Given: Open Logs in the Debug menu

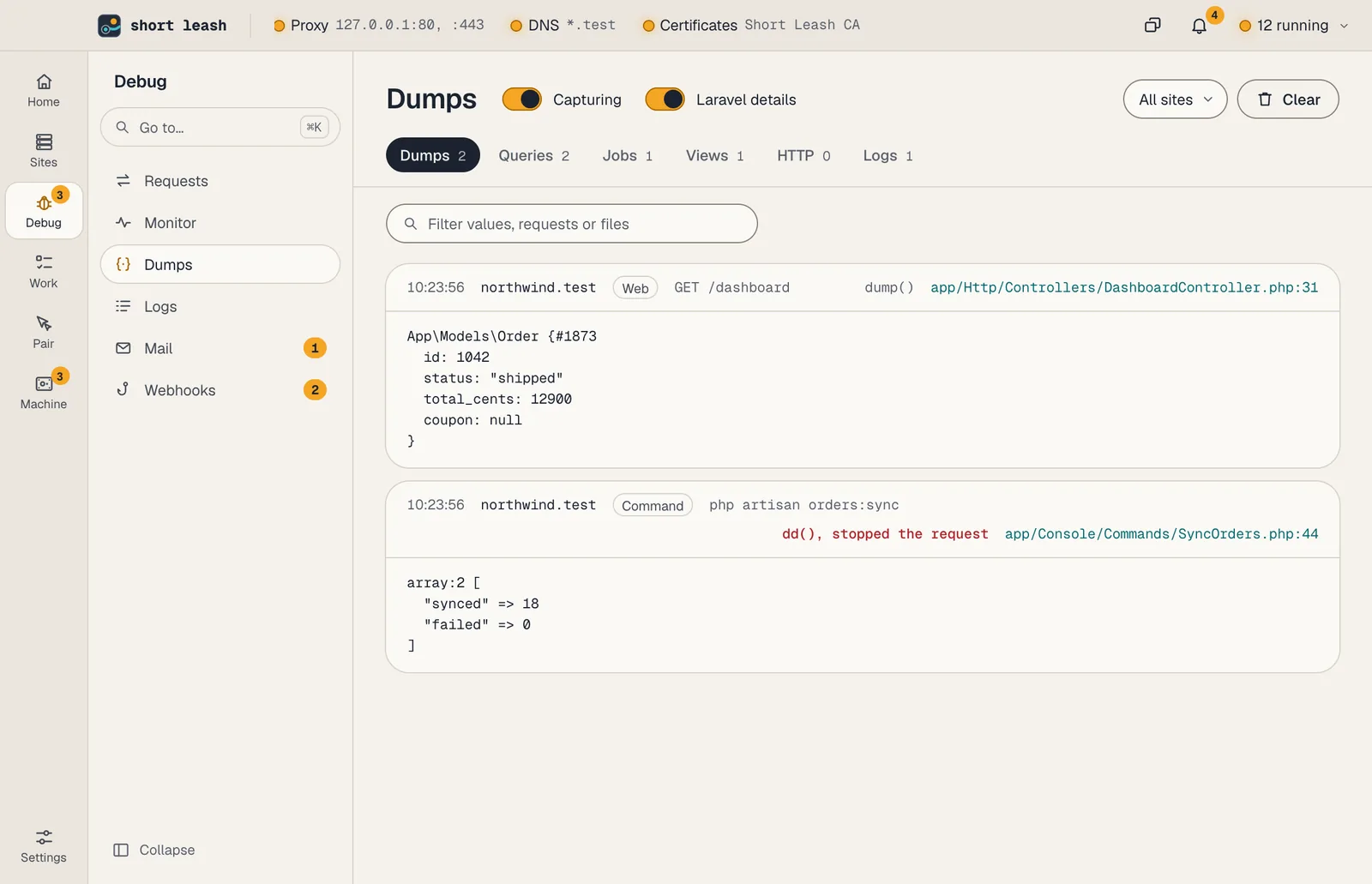Looking at the screenshot, I should point(220,306).
